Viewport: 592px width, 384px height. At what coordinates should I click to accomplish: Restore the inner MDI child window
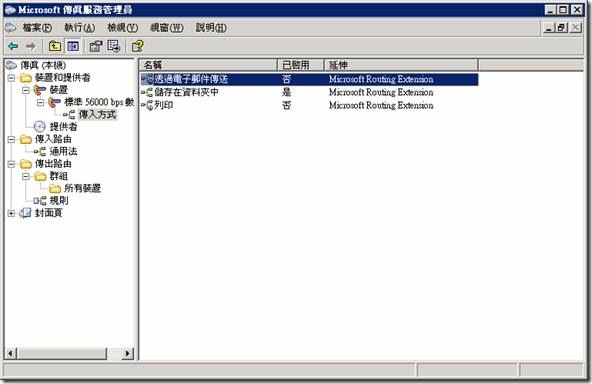tap(562, 28)
